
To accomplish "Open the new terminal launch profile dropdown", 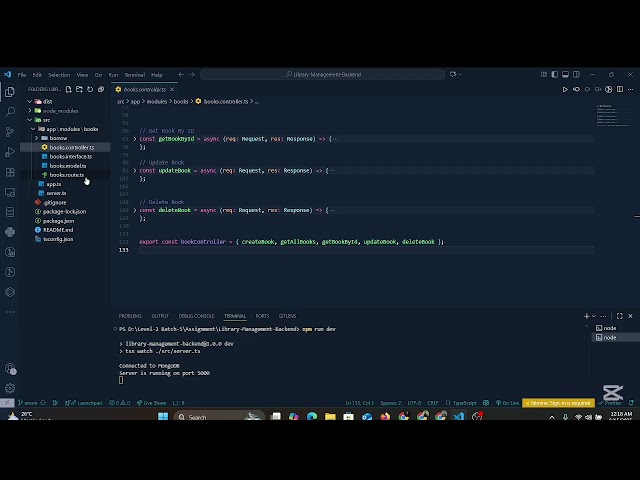I will pyautogui.click(x=594, y=316).
